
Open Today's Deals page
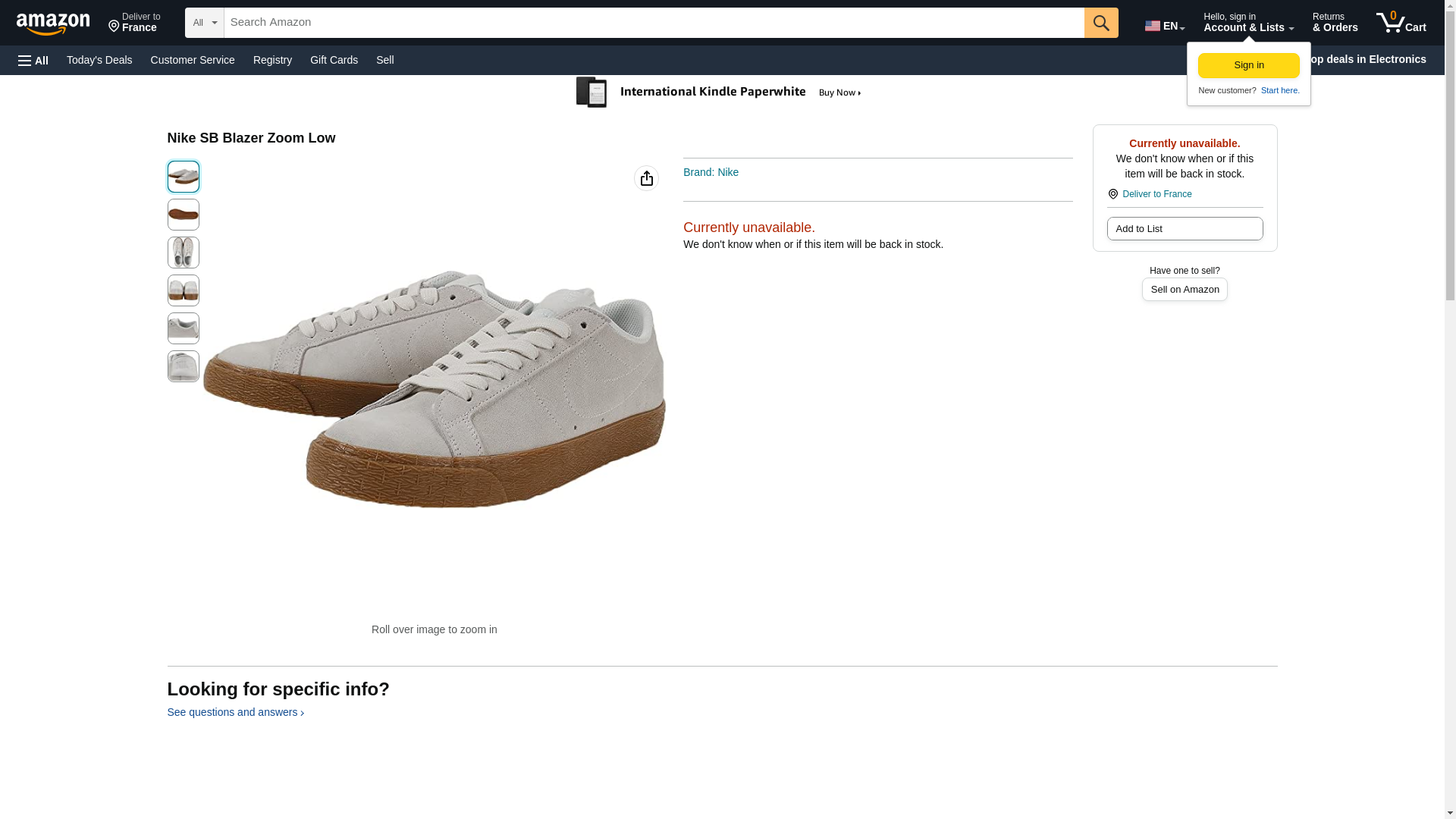tap(99, 60)
